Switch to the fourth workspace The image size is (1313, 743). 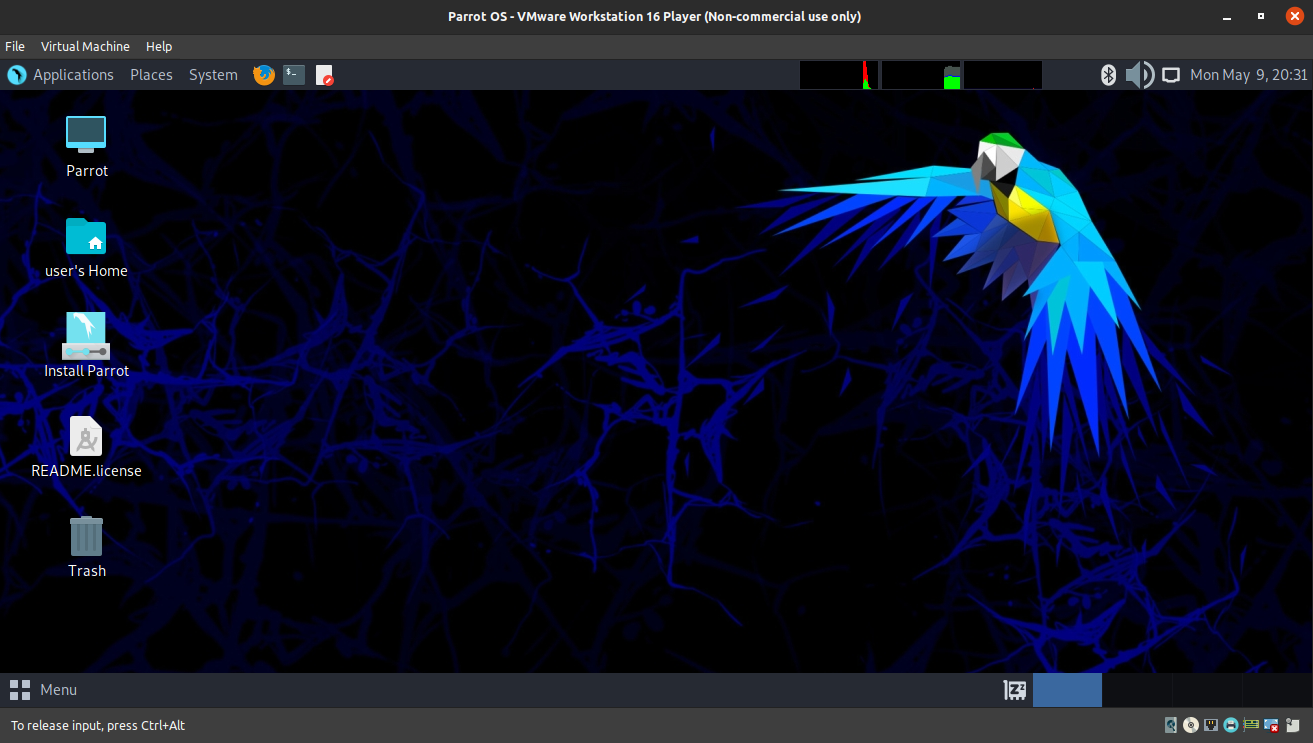pyautogui.click(x=1277, y=690)
